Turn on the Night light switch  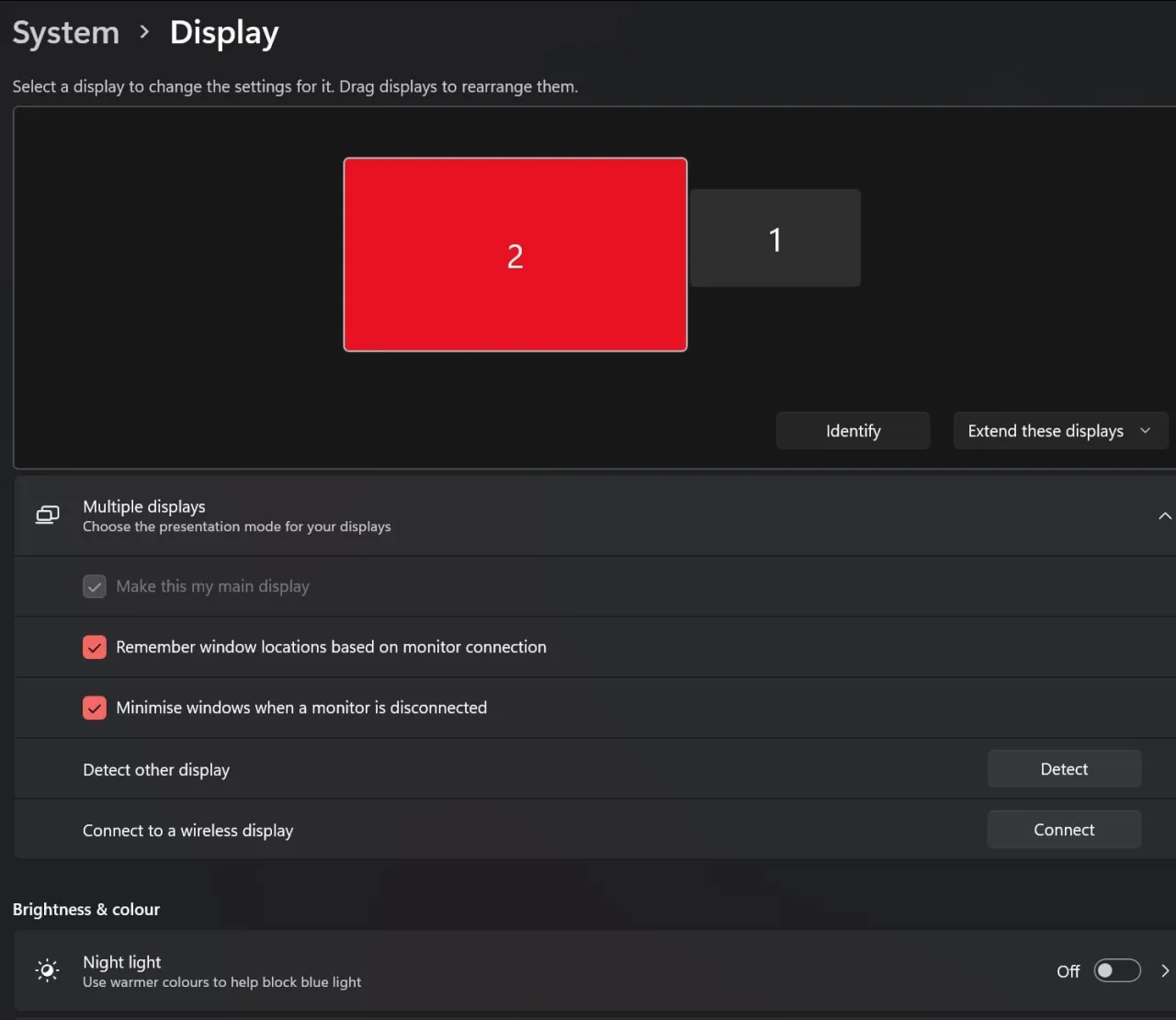(1116, 970)
